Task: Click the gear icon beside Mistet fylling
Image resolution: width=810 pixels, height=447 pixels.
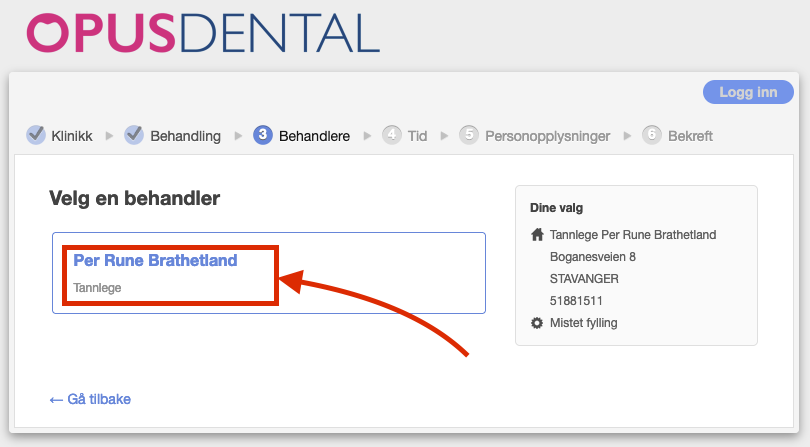Action: 537,323
